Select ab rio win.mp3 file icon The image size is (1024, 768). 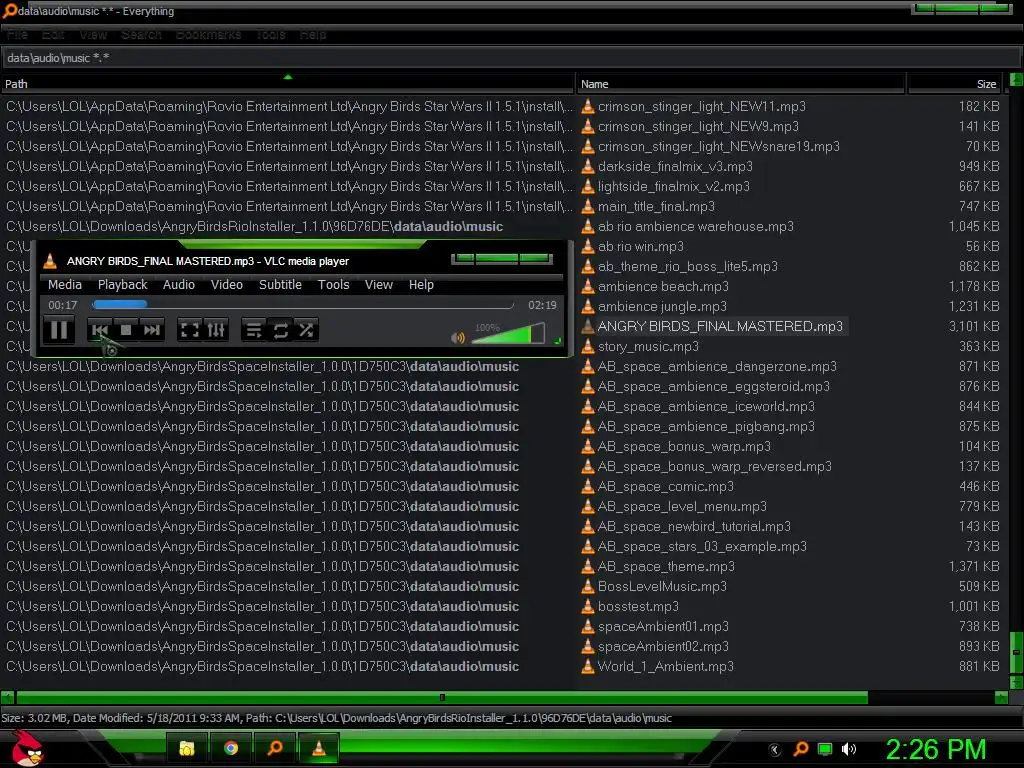tap(588, 246)
